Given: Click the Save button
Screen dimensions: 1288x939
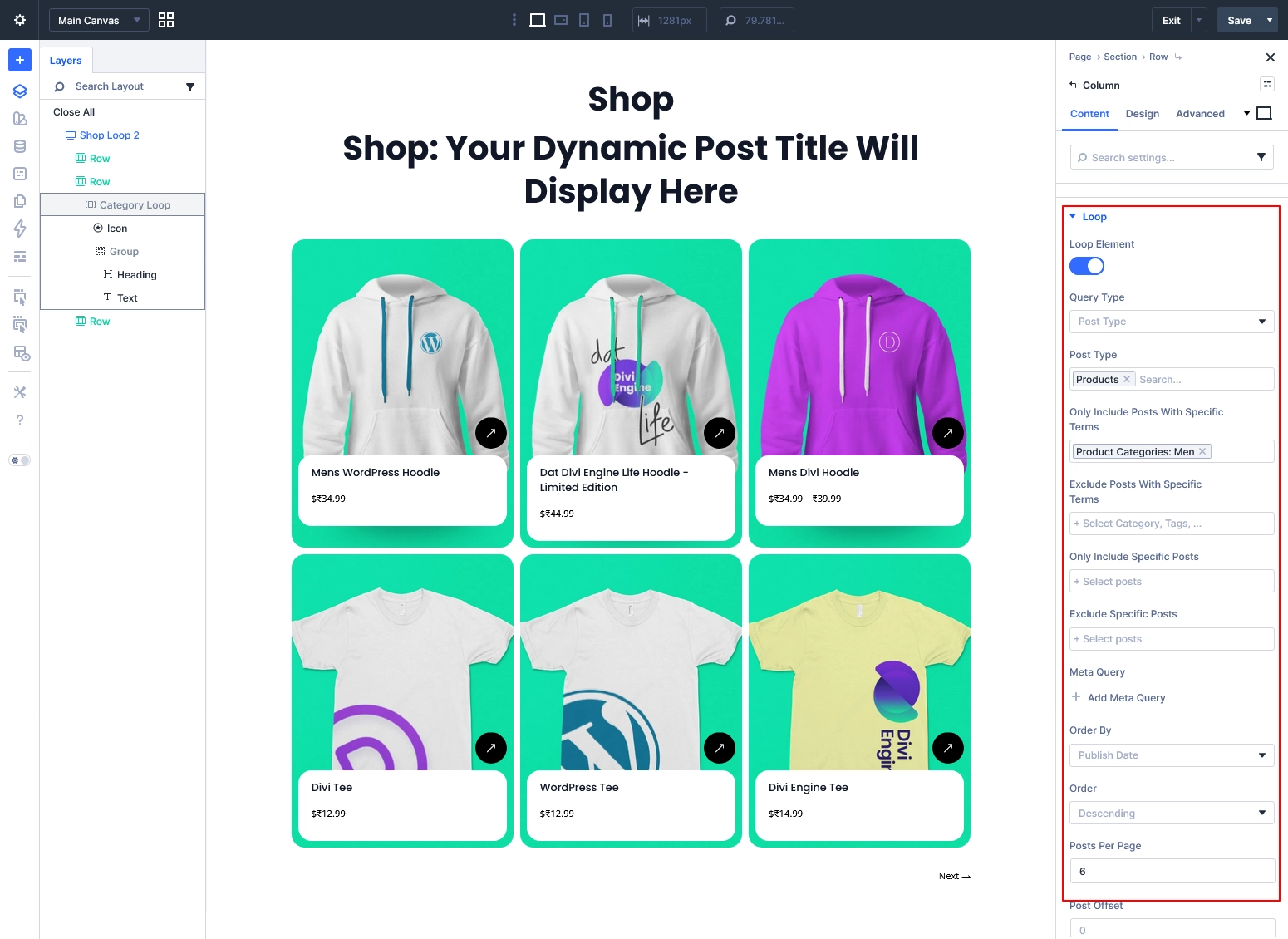Looking at the screenshot, I should click(1239, 20).
